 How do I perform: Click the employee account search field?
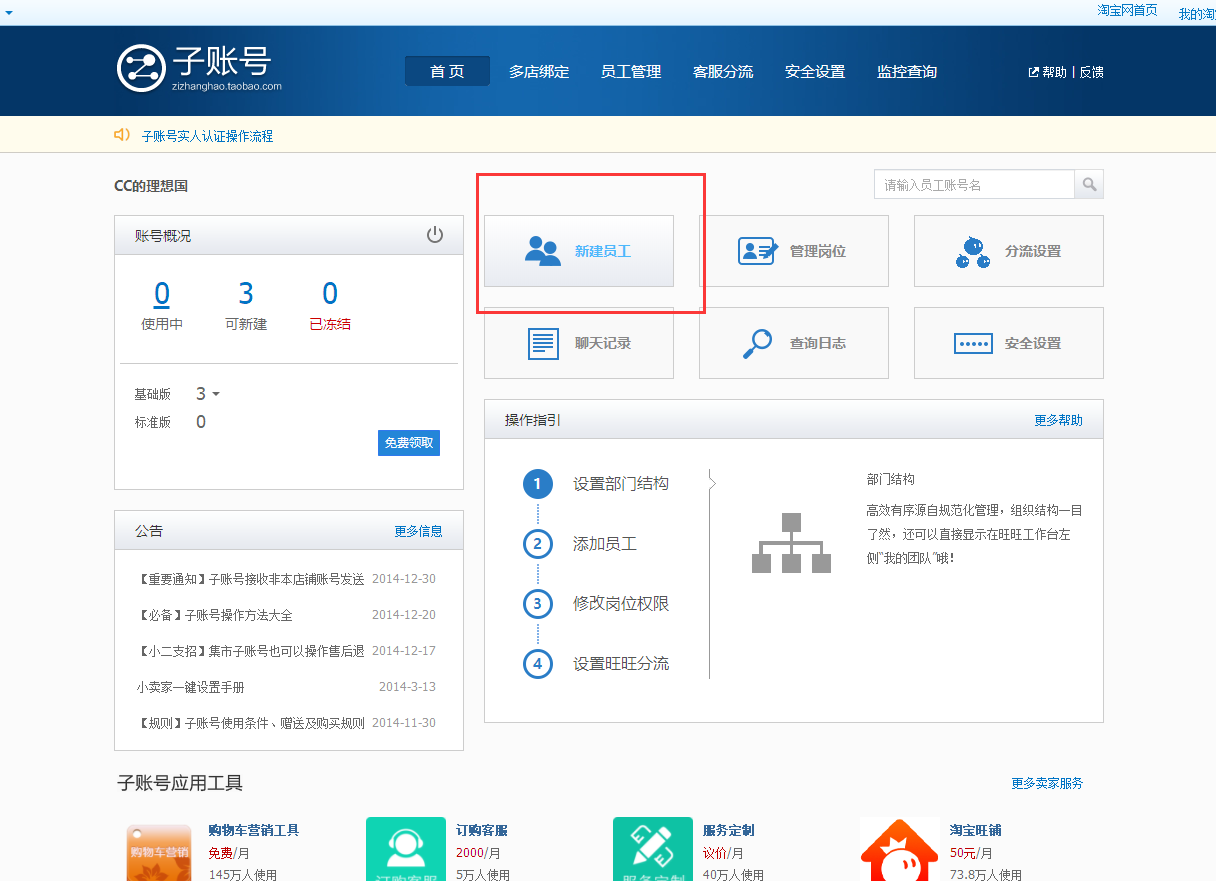coord(973,185)
